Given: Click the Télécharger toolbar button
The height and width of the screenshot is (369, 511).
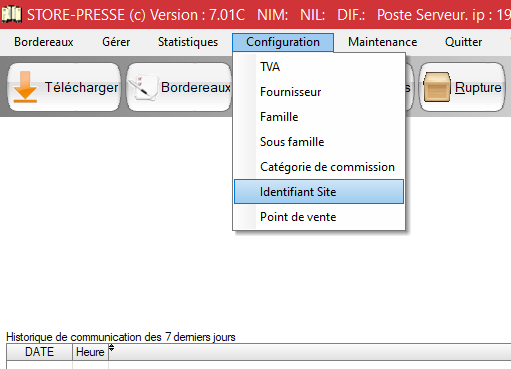Looking at the screenshot, I should [x=64, y=87].
